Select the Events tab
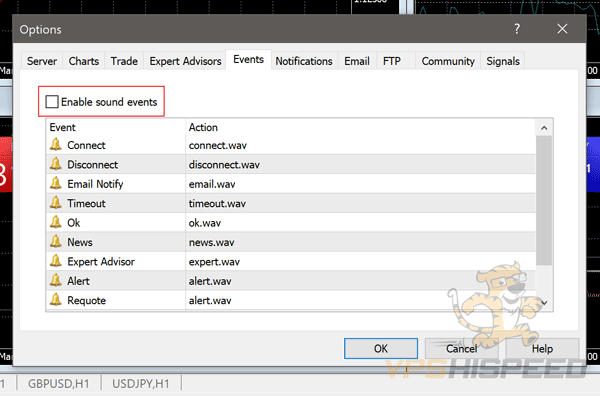The height and width of the screenshot is (396, 600). coord(248,60)
